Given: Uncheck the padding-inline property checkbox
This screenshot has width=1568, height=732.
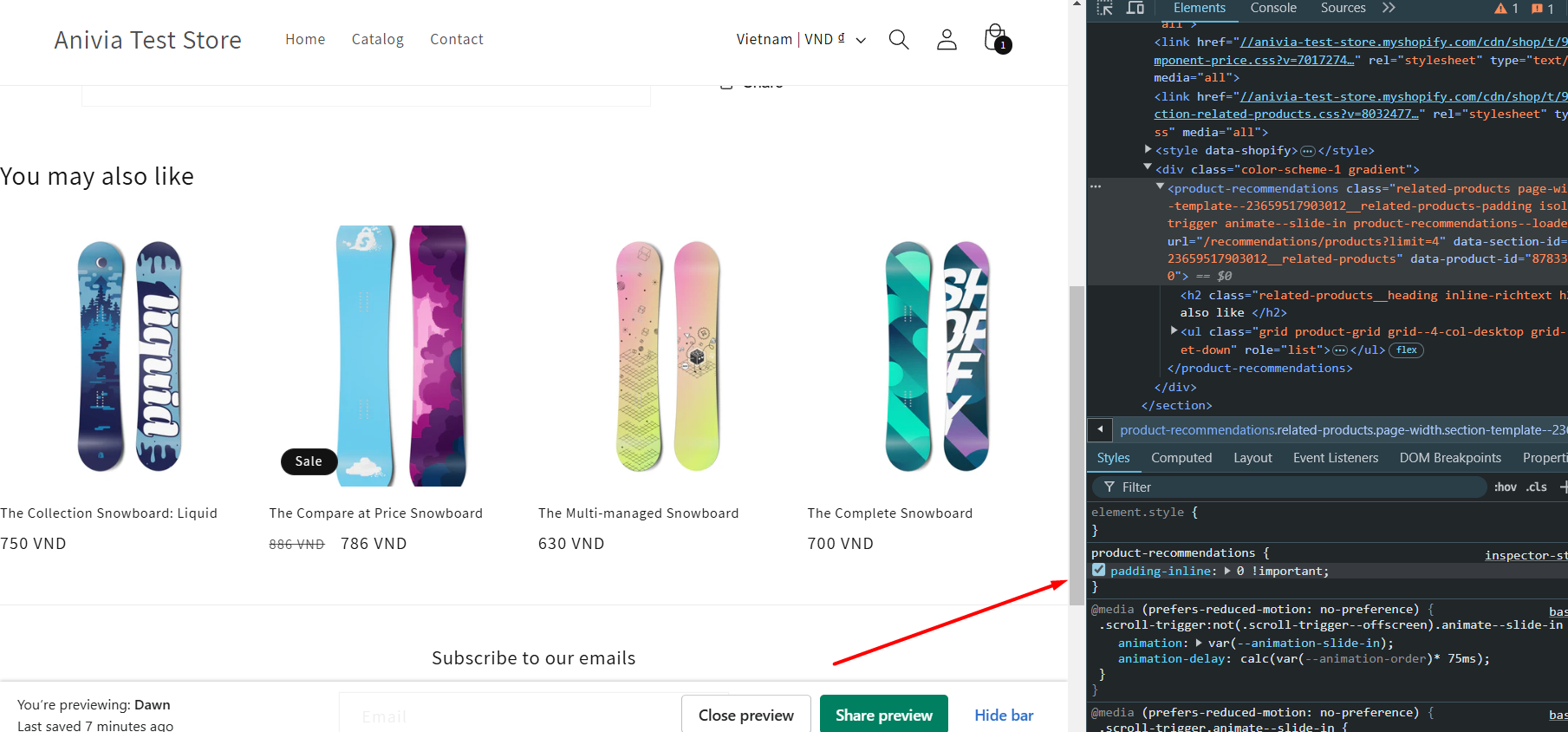Looking at the screenshot, I should pos(1099,571).
